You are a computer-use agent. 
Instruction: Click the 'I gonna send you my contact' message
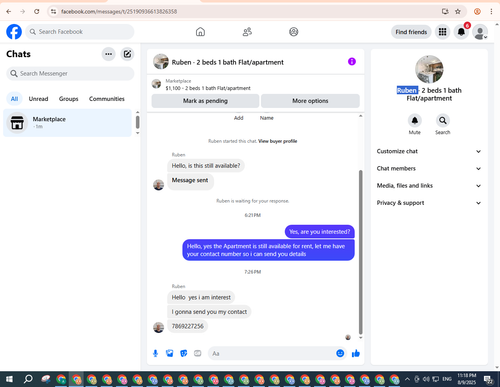(209, 312)
